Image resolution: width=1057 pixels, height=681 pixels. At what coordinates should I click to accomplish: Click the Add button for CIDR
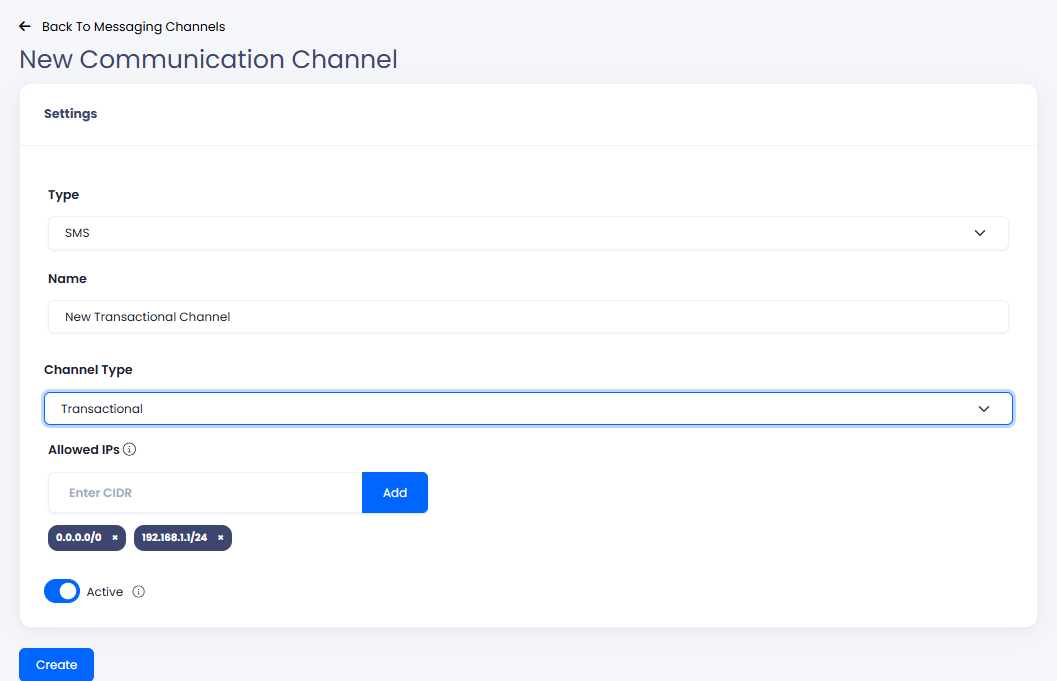(394, 493)
